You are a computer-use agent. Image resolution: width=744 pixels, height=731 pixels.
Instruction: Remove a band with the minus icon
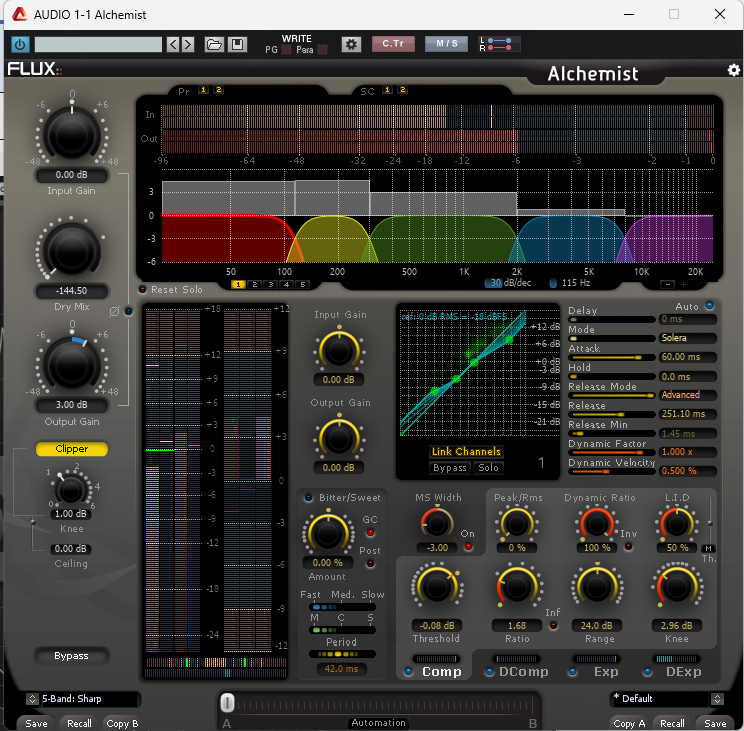tap(668, 284)
